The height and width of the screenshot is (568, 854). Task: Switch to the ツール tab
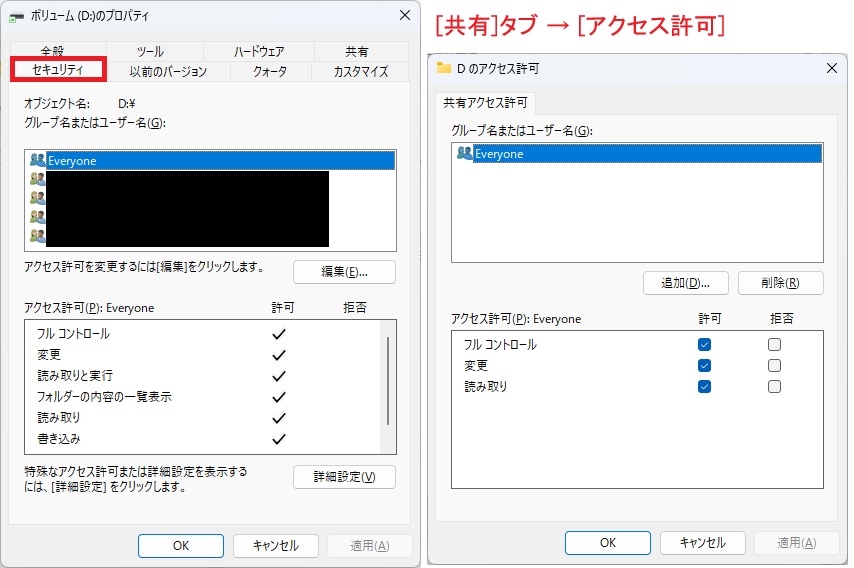(150, 51)
